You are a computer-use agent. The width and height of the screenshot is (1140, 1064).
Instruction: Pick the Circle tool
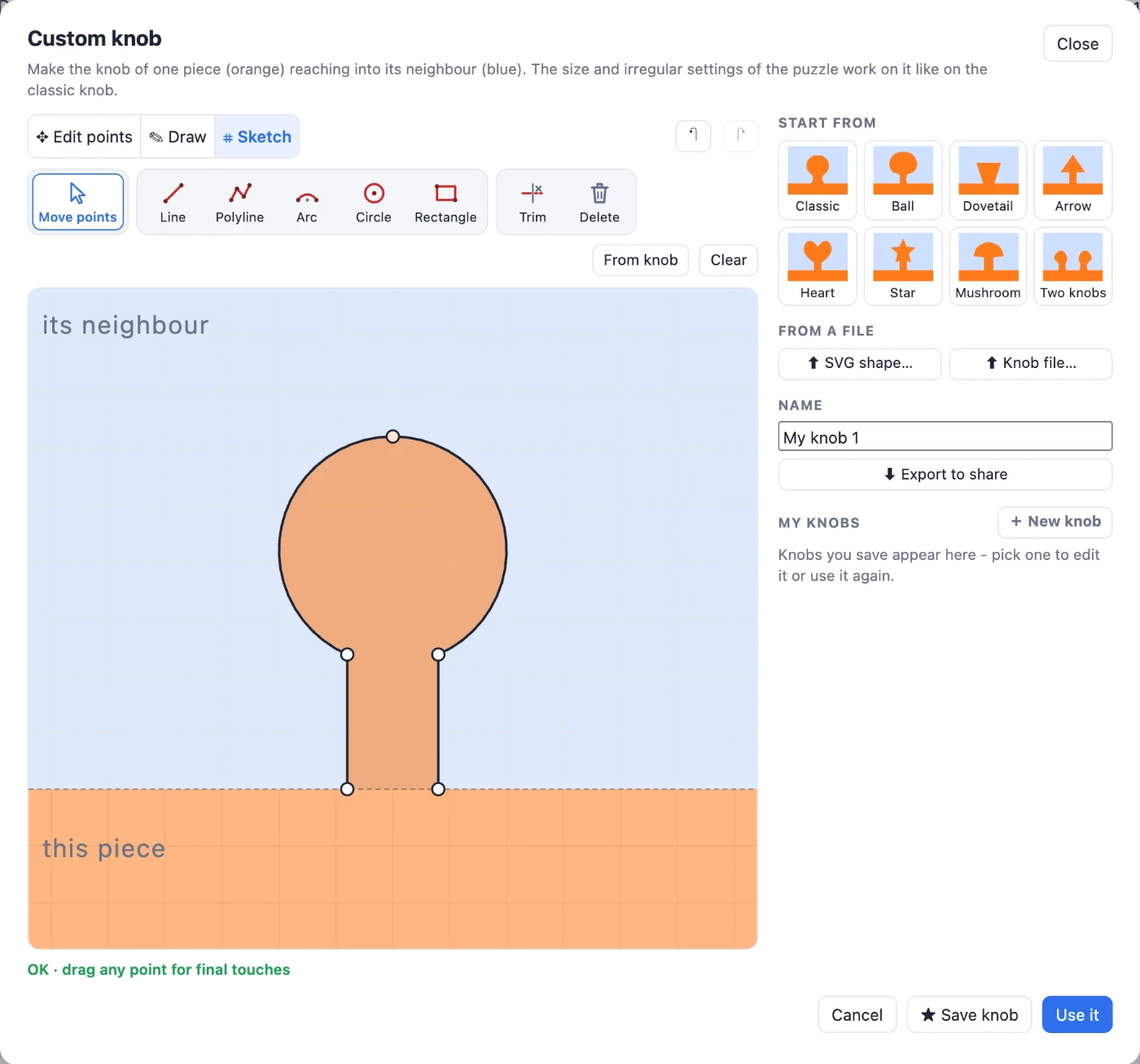374,203
